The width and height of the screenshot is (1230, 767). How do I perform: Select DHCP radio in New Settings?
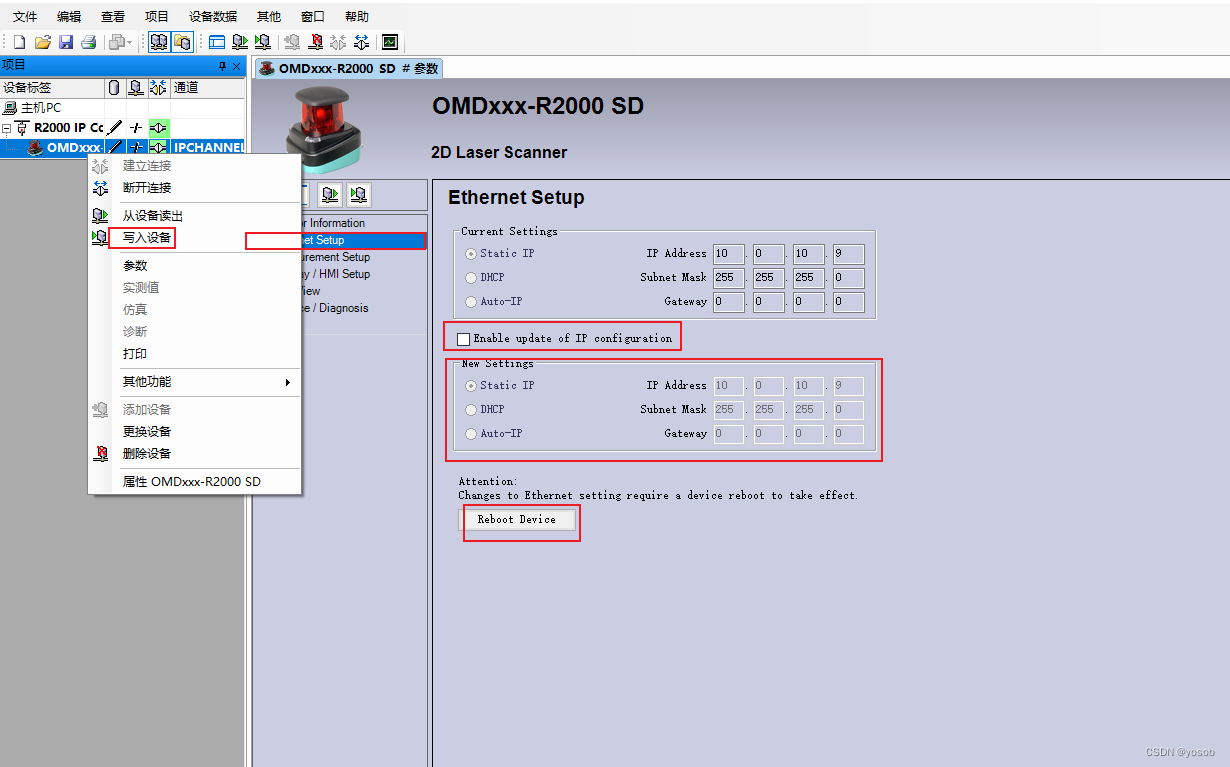(471, 410)
